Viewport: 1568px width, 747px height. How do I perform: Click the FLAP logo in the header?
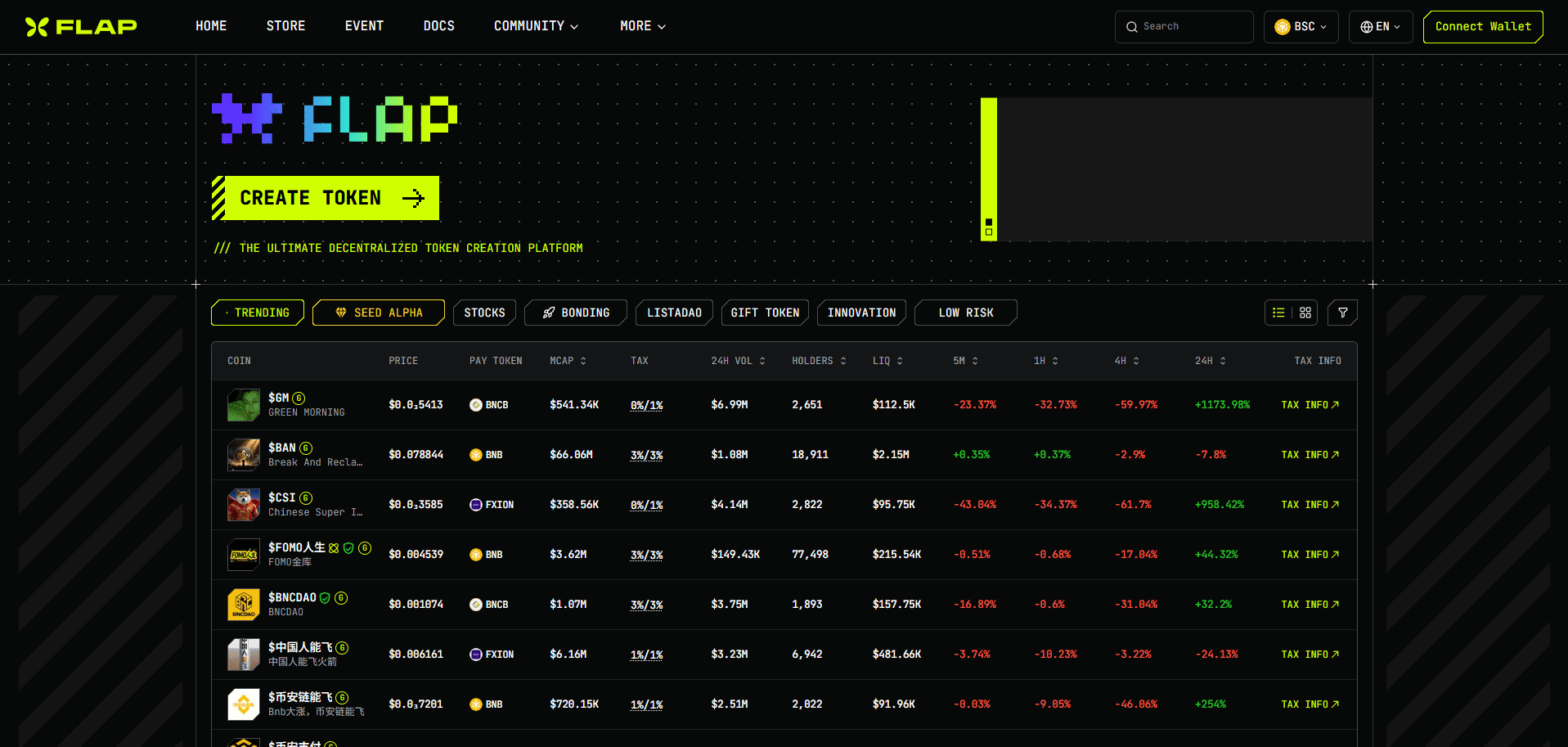pos(81,26)
